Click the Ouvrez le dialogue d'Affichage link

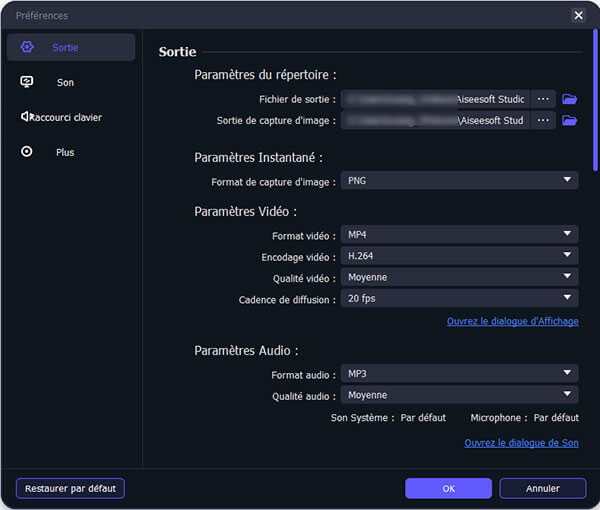(512, 321)
